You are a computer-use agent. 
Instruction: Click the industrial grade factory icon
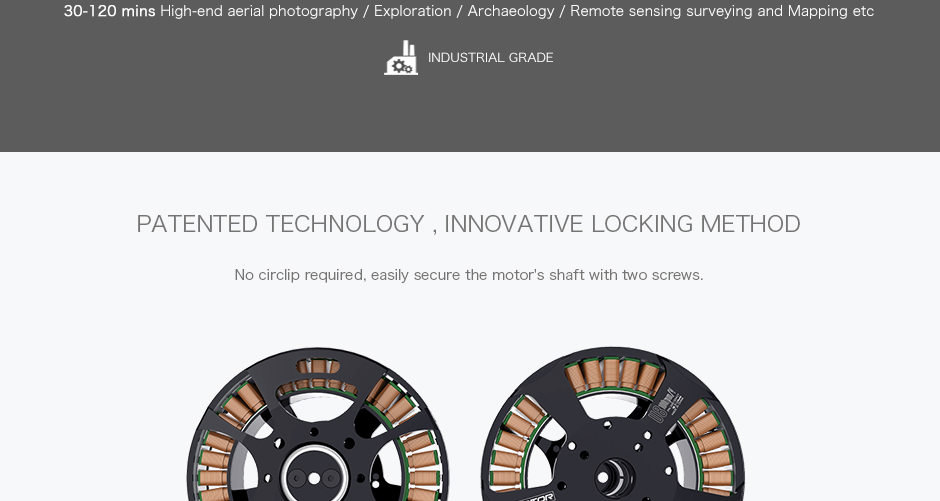(x=401, y=58)
